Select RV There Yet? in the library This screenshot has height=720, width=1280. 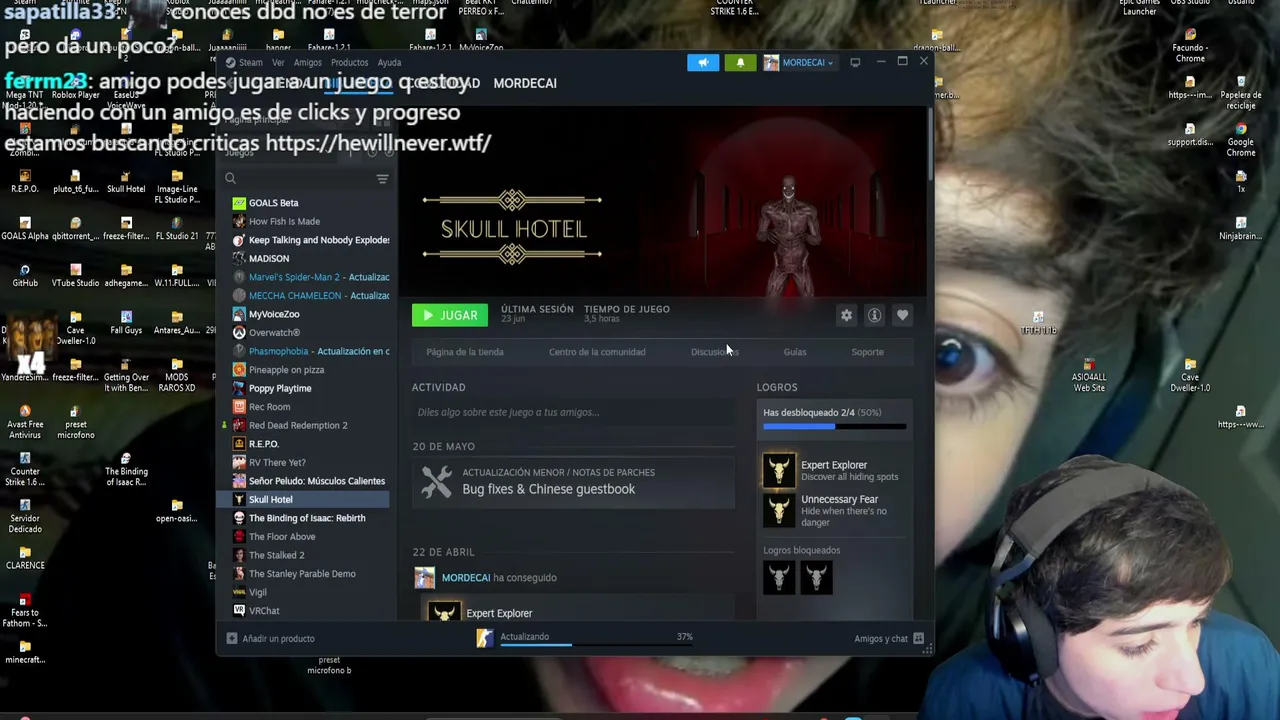point(310,462)
